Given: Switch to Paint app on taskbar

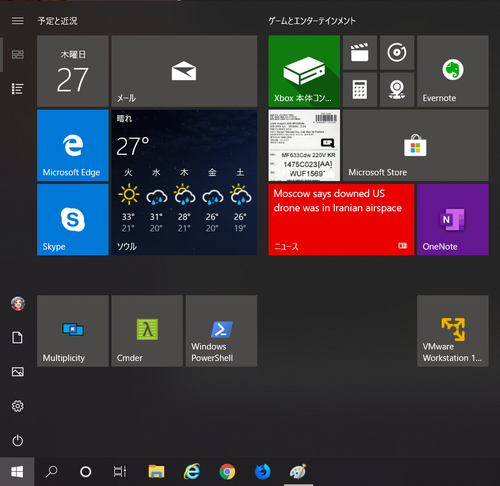Looking at the screenshot, I should tap(298, 472).
